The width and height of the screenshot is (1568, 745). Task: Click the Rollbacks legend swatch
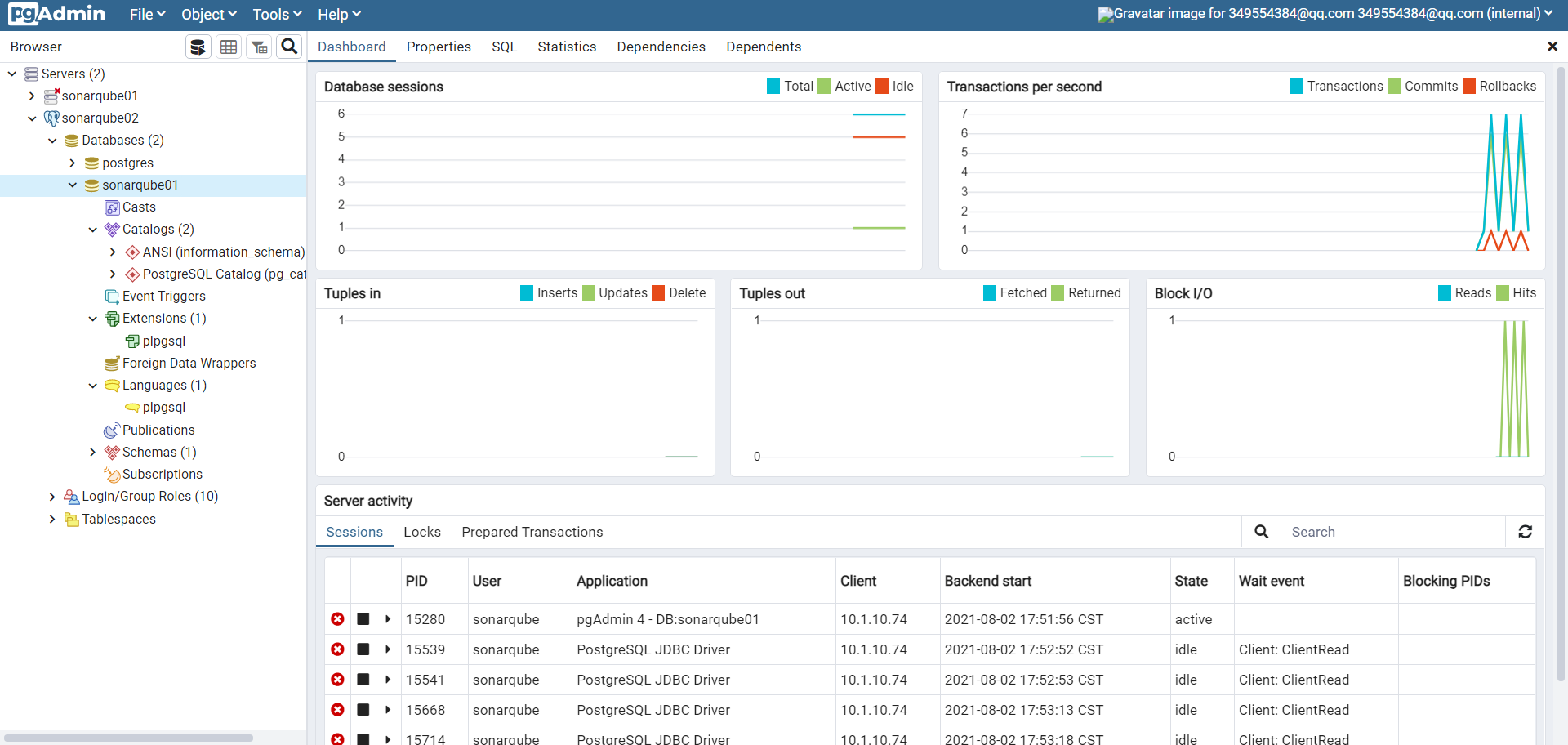pyautogui.click(x=1469, y=87)
